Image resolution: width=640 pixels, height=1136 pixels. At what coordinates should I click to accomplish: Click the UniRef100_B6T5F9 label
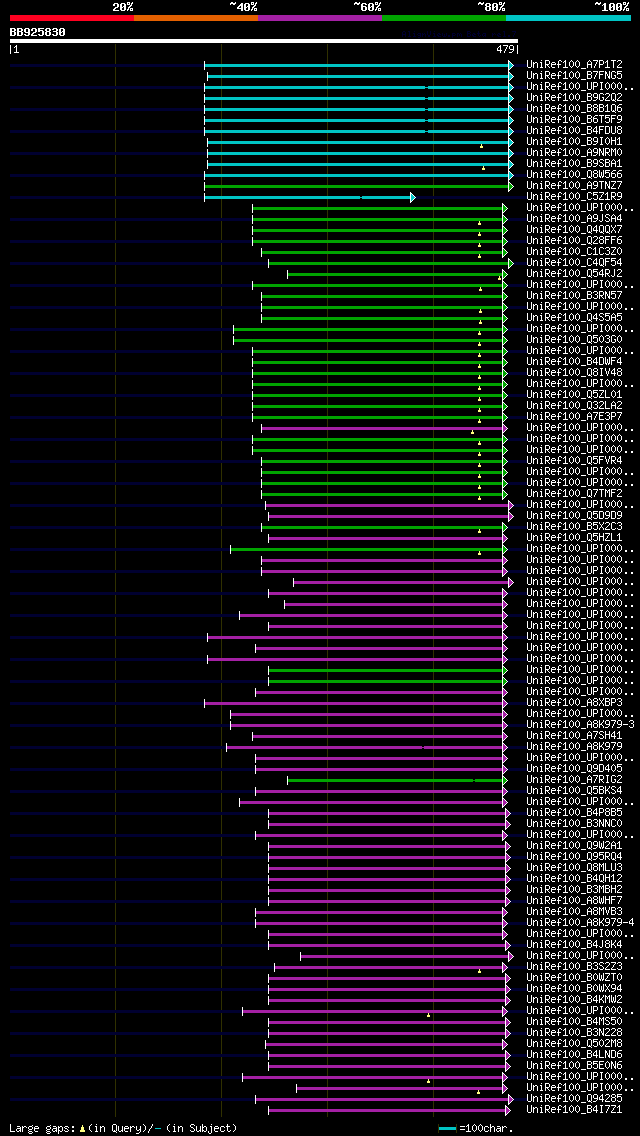click(x=574, y=120)
